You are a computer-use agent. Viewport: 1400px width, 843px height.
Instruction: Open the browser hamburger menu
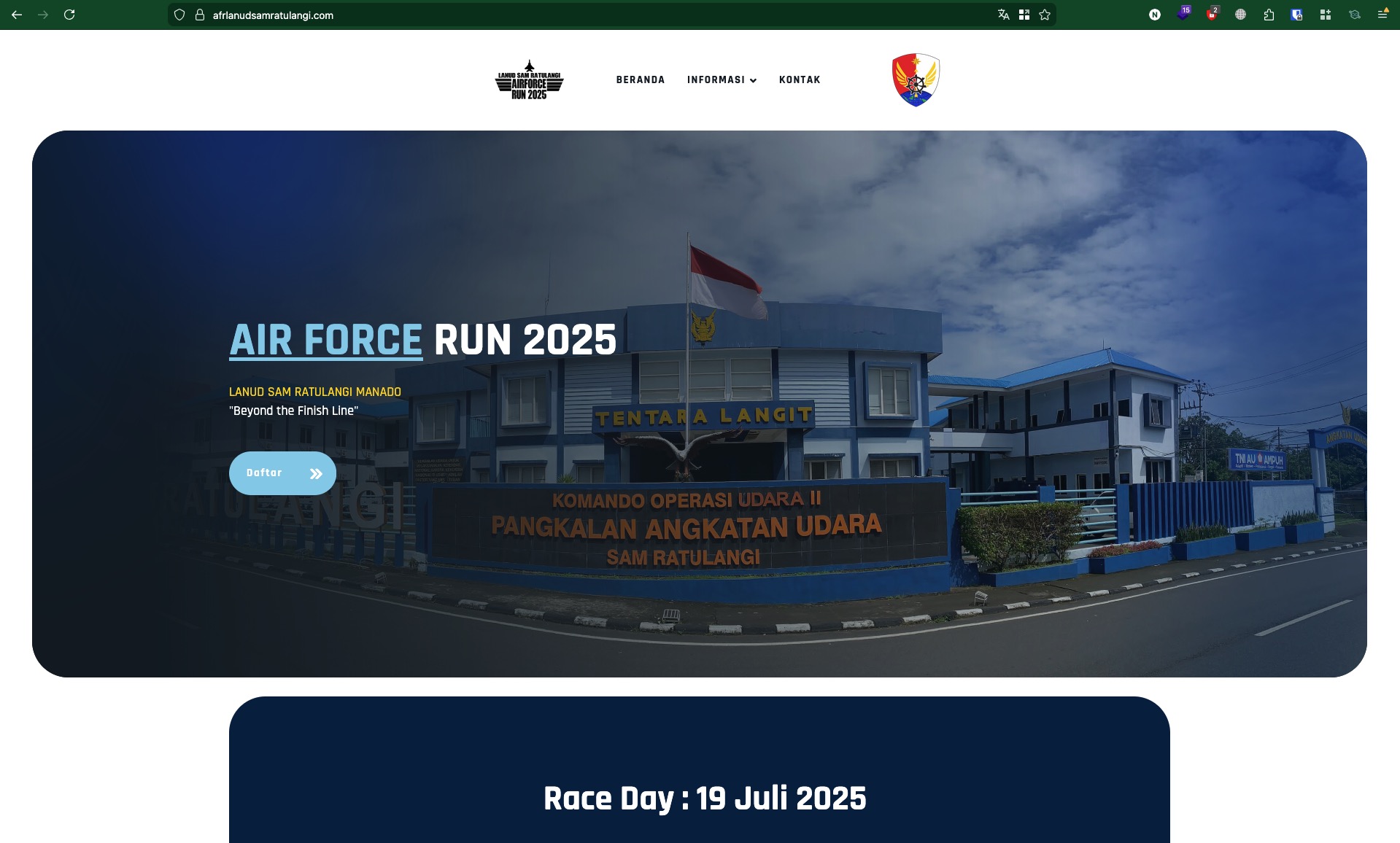(1384, 15)
